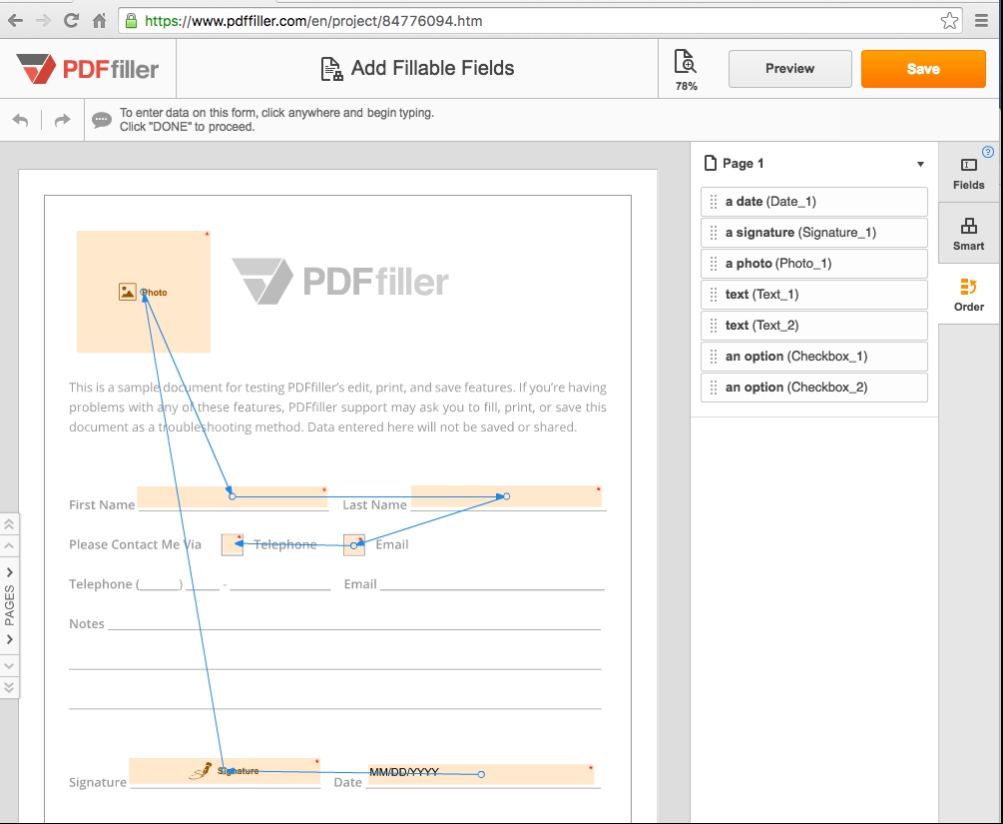Expand the PAGES side panel
1003x824 pixels.
click(x=9, y=605)
